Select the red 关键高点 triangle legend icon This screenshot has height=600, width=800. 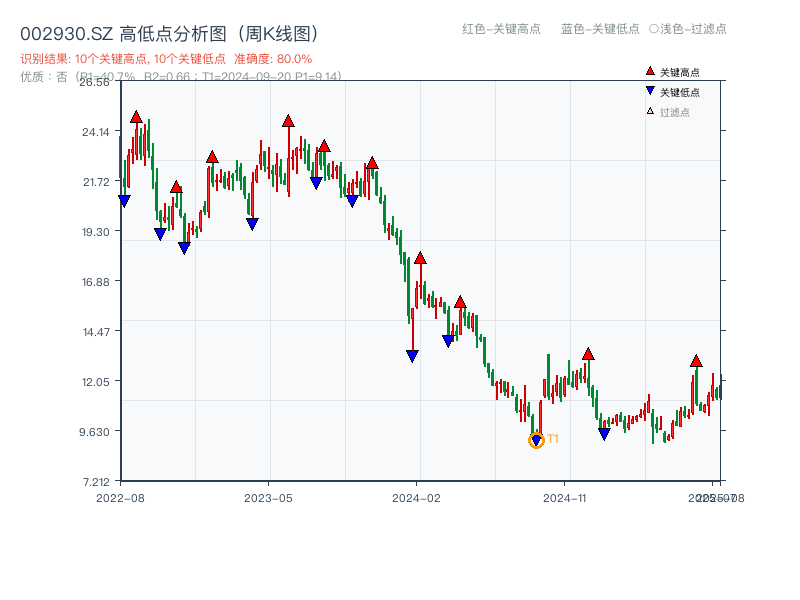[650, 71]
